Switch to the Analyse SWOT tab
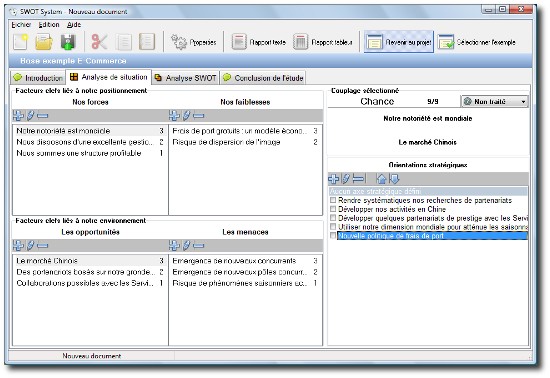 pyautogui.click(x=186, y=78)
